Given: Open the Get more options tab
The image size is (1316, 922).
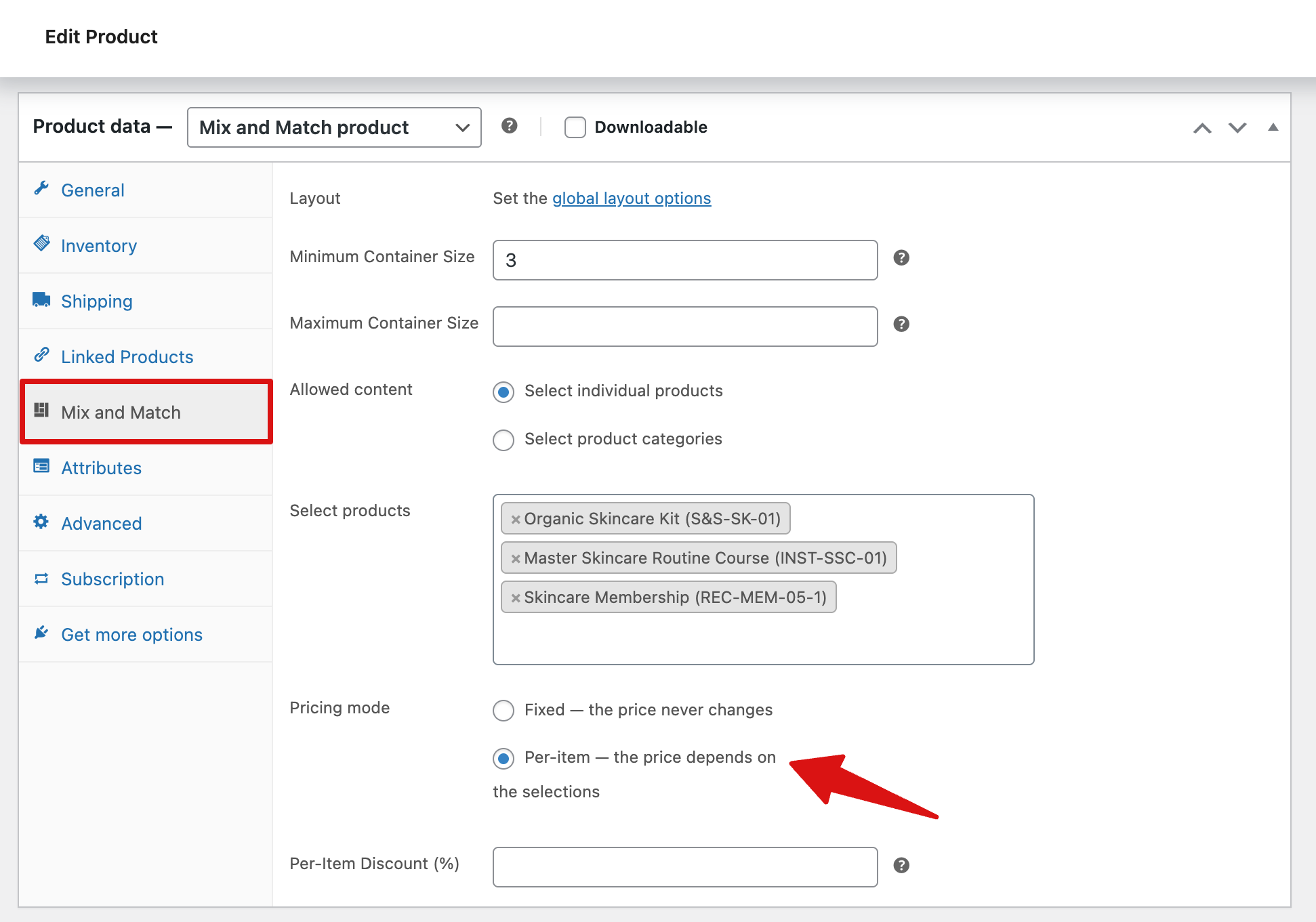Looking at the screenshot, I should (131, 634).
